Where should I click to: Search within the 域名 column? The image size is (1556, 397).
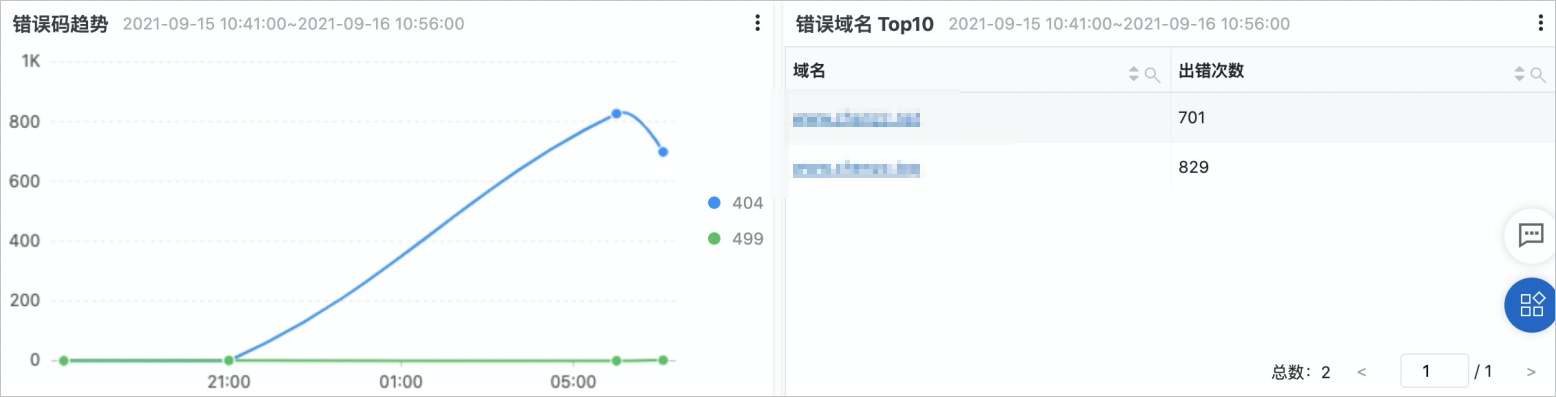(x=1152, y=73)
